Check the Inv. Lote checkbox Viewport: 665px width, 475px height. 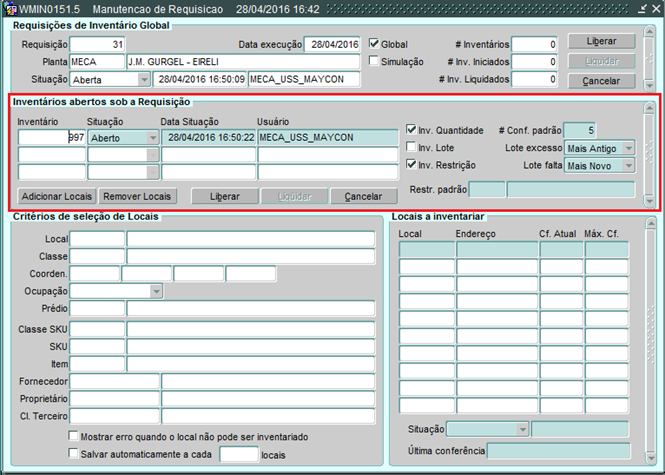coord(412,148)
